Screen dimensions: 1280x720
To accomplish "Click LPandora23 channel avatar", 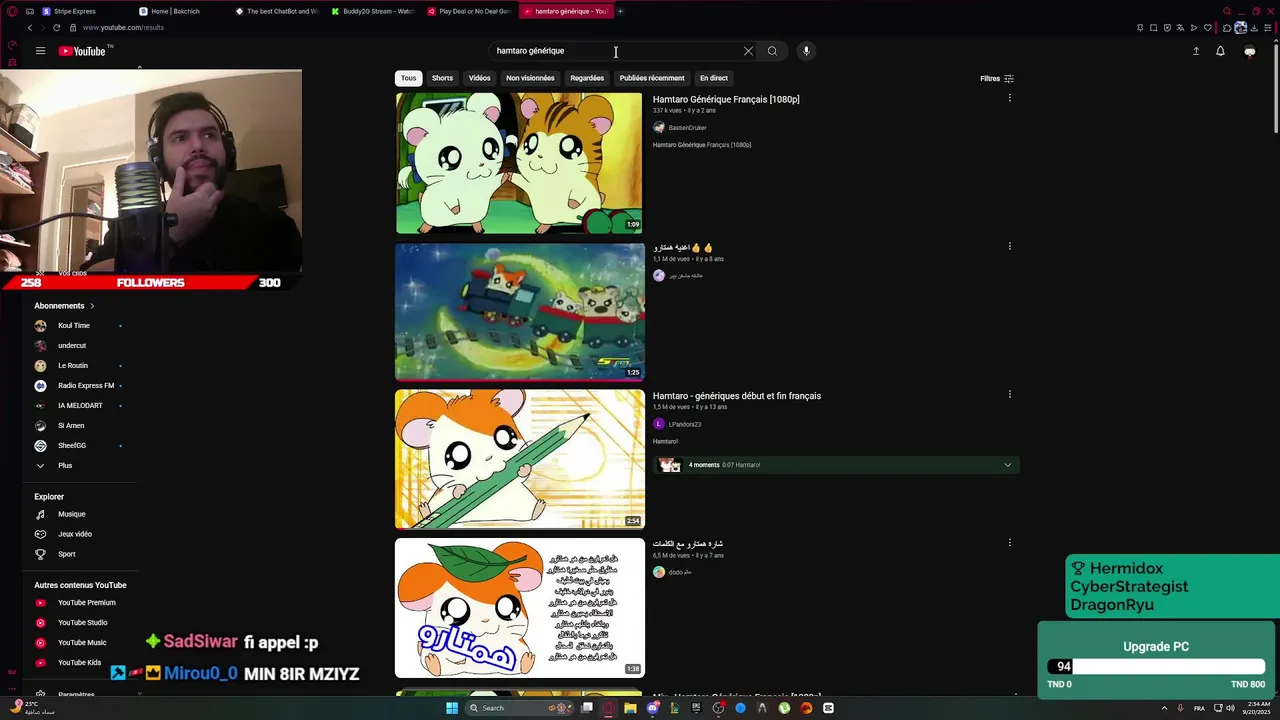I will pyautogui.click(x=659, y=424).
